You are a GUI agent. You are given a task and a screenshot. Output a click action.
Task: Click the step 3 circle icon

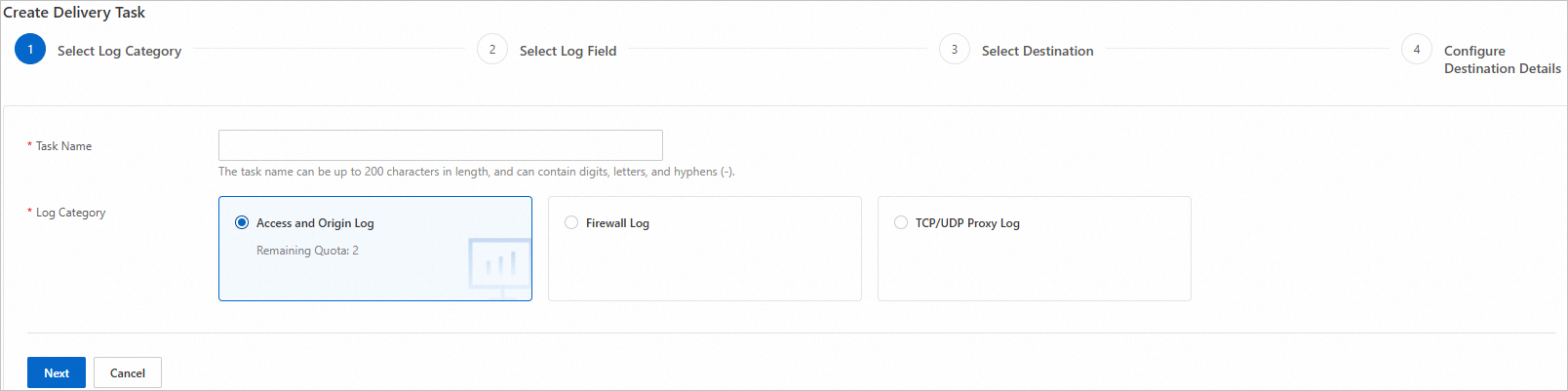click(955, 49)
